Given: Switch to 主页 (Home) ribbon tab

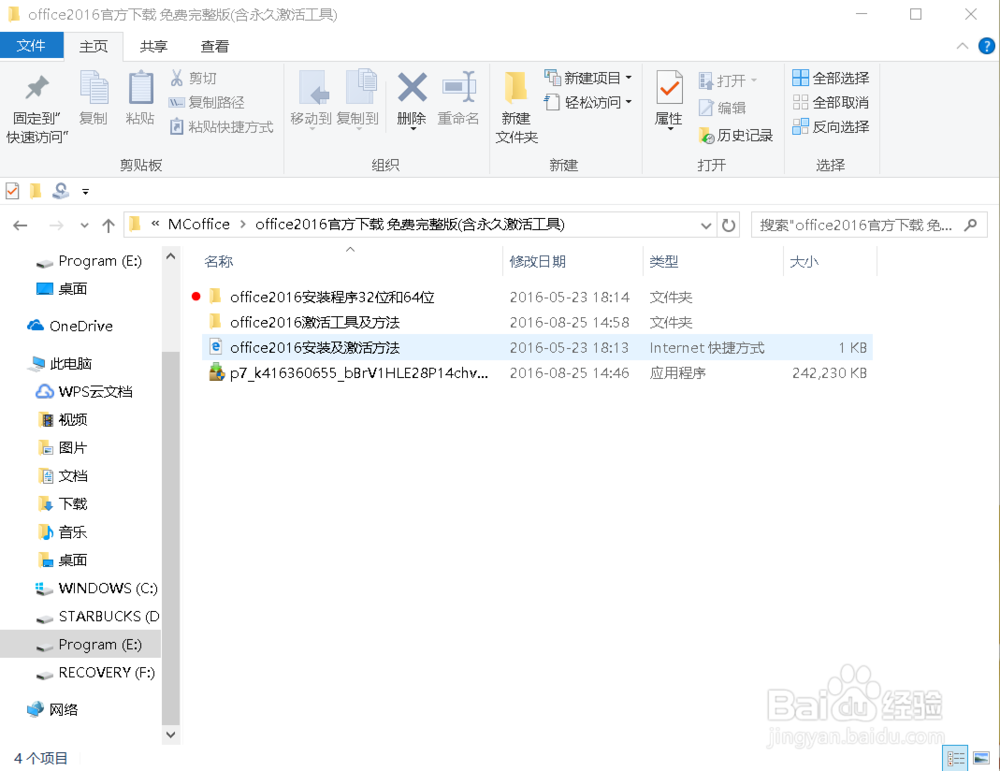Looking at the screenshot, I should pos(93,47).
